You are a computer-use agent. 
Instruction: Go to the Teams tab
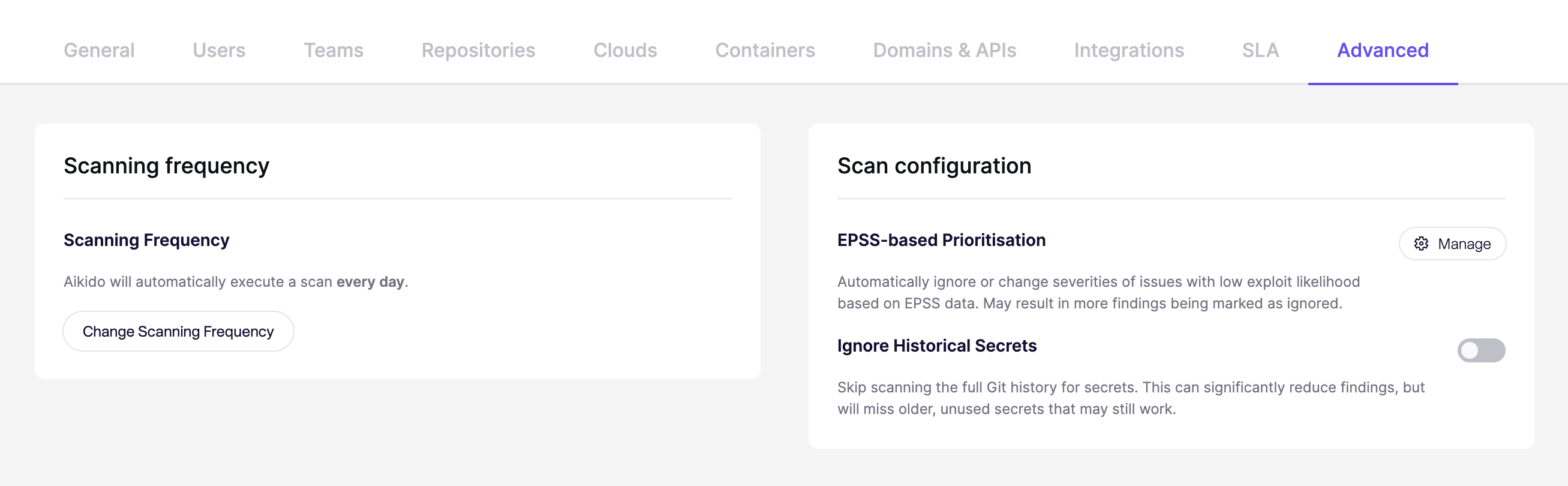pos(334,50)
